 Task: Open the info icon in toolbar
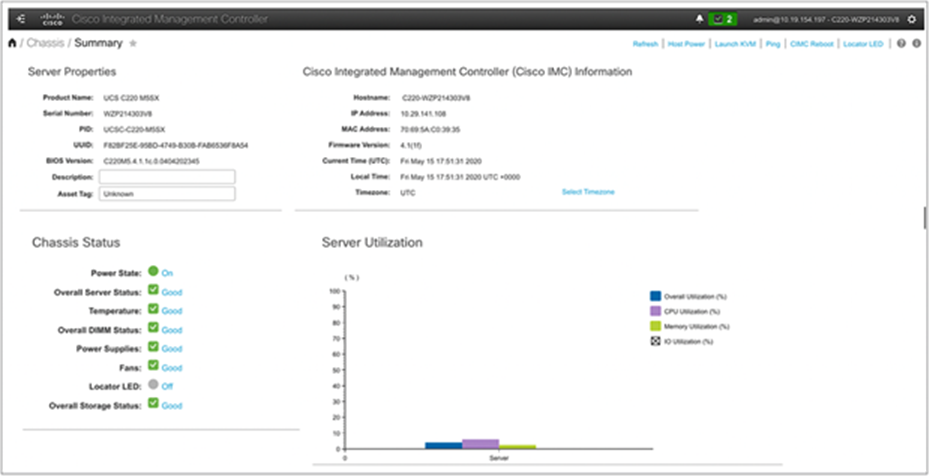(917, 43)
